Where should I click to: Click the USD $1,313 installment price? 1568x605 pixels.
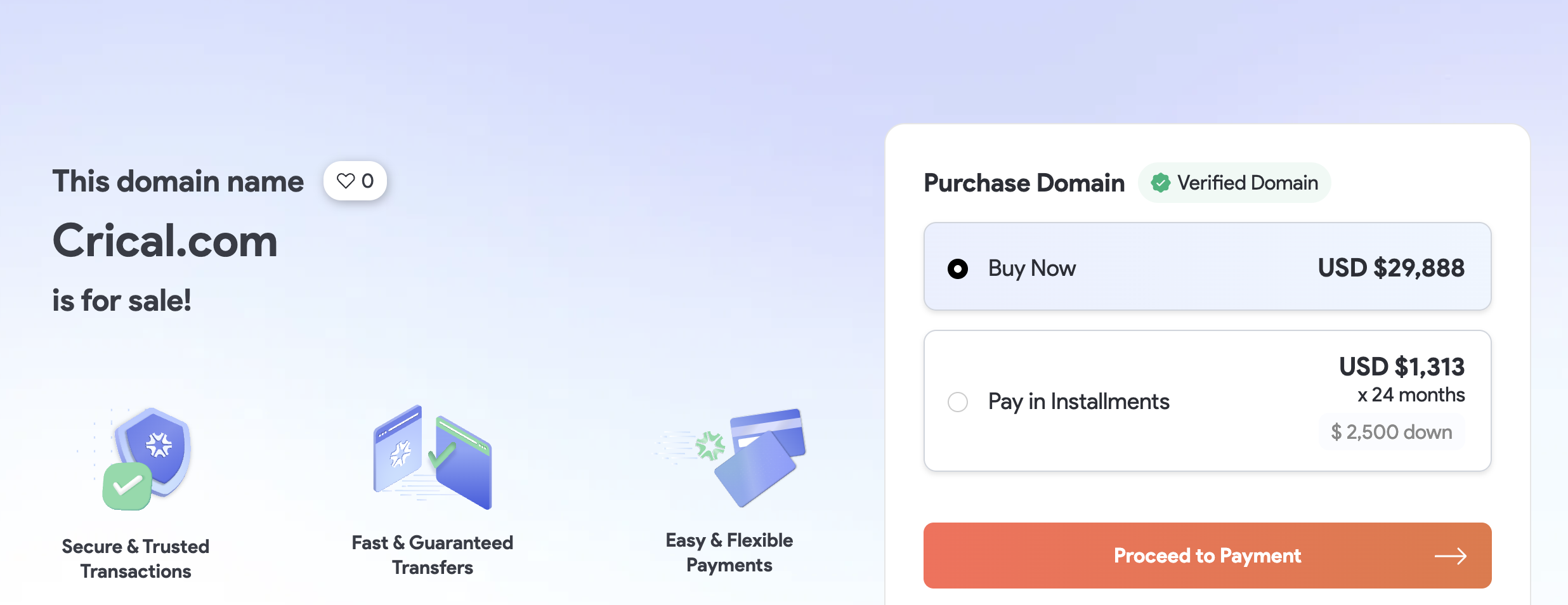(x=1402, y=367)
